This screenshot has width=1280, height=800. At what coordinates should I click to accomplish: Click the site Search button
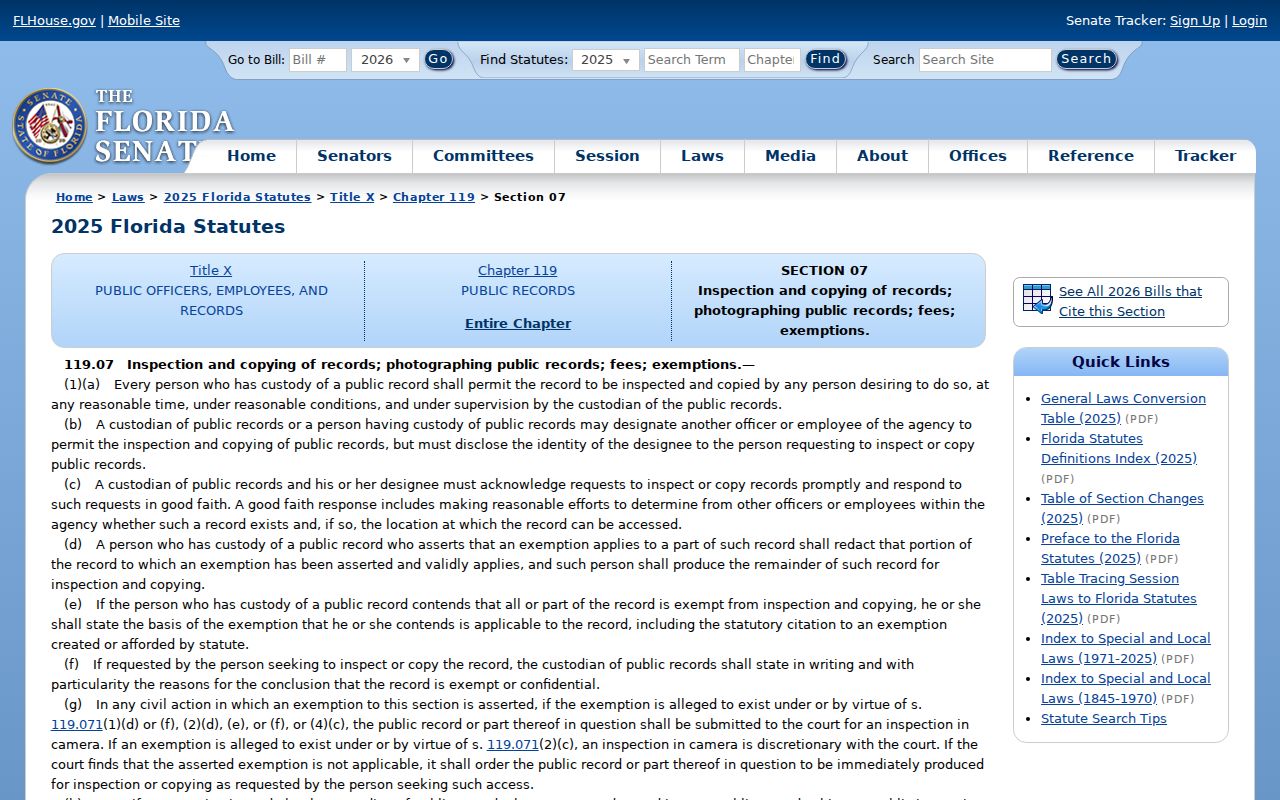coord(1086,59)
